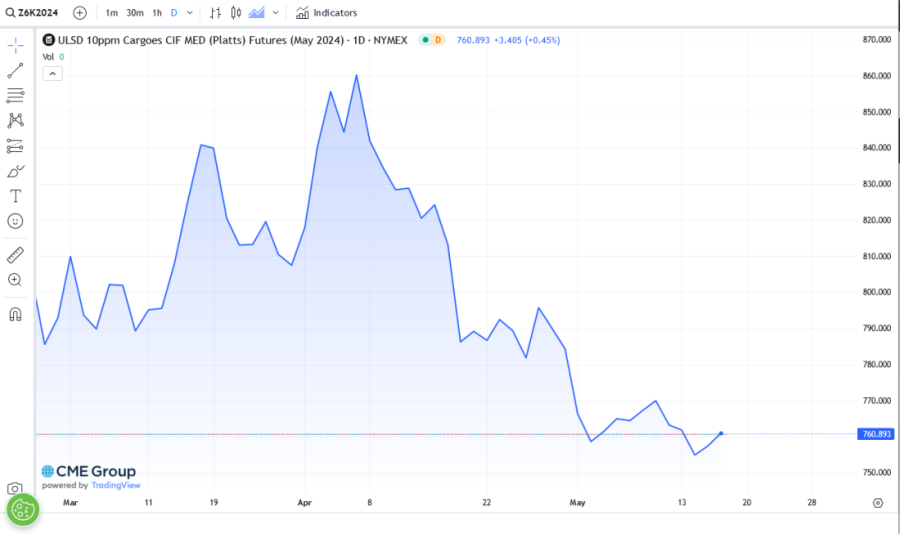Click the 760.893 current price label

[x=876, y=434]
